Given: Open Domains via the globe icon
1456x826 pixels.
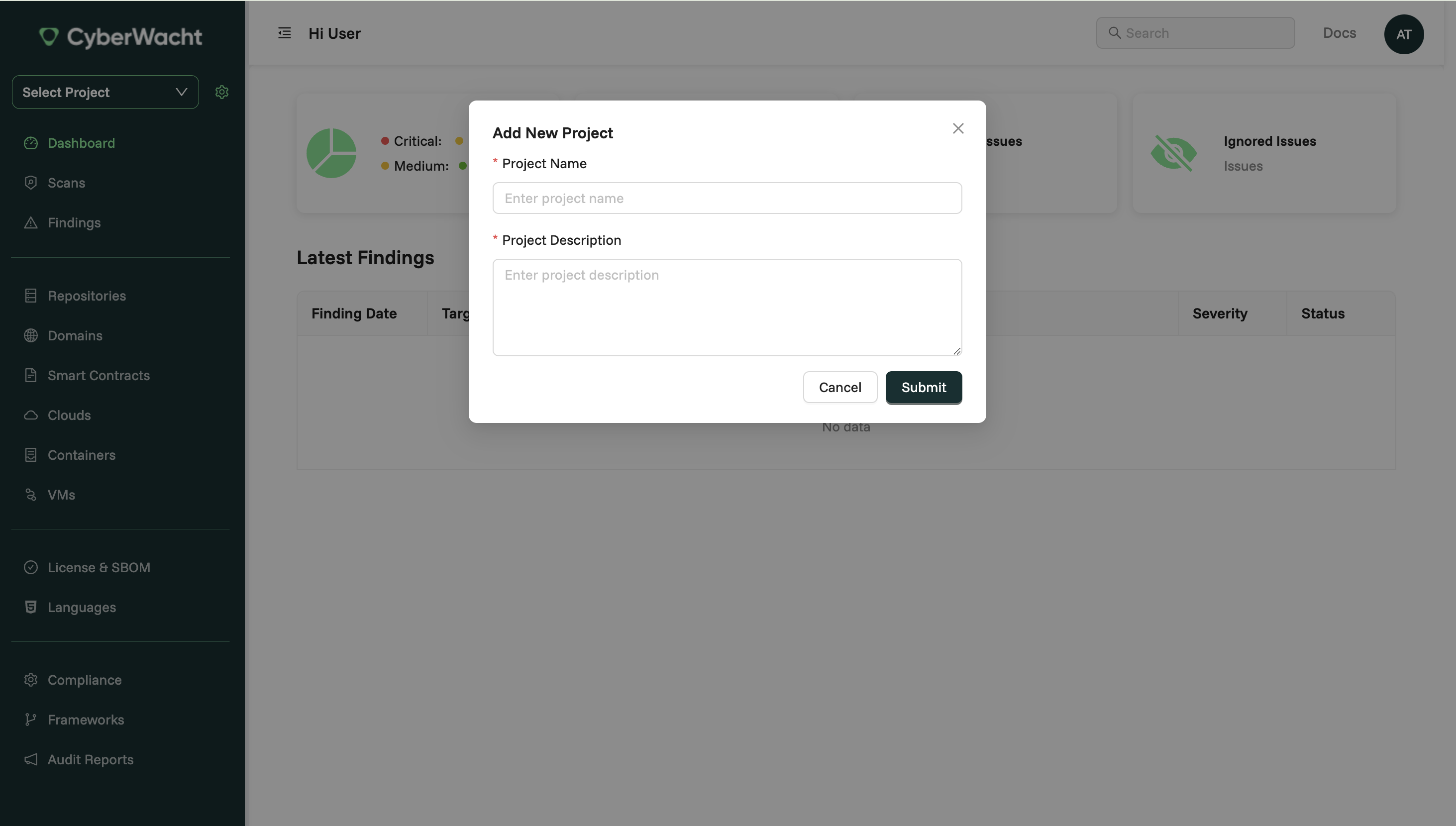Looking at the screenshot, I should 31,335.
